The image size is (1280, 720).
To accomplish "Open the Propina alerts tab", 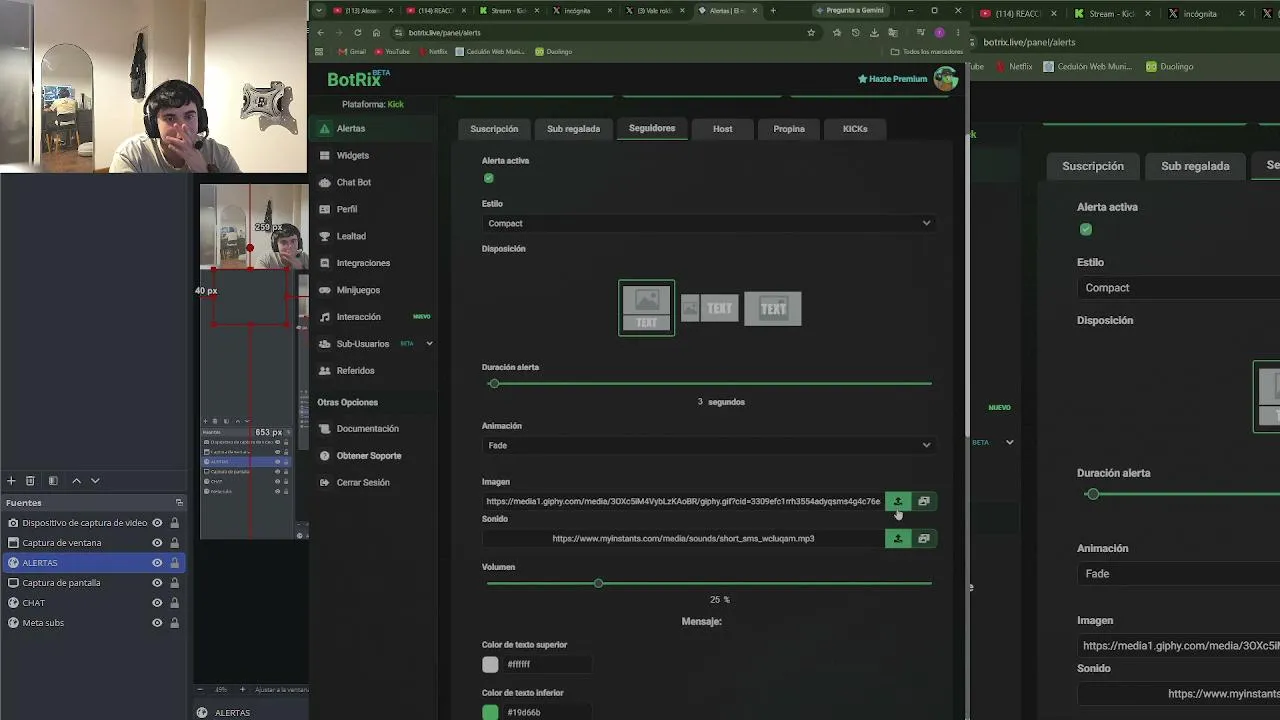I will point(789,129).
